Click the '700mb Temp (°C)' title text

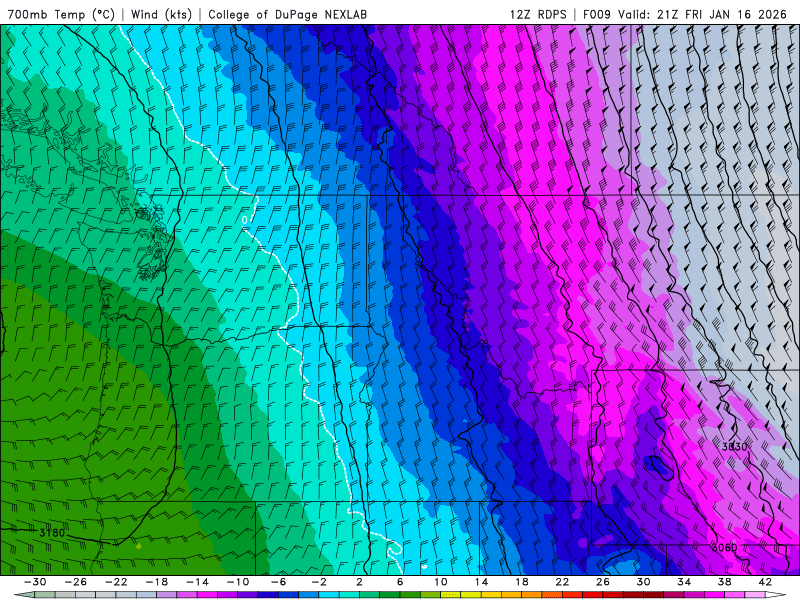61,14
